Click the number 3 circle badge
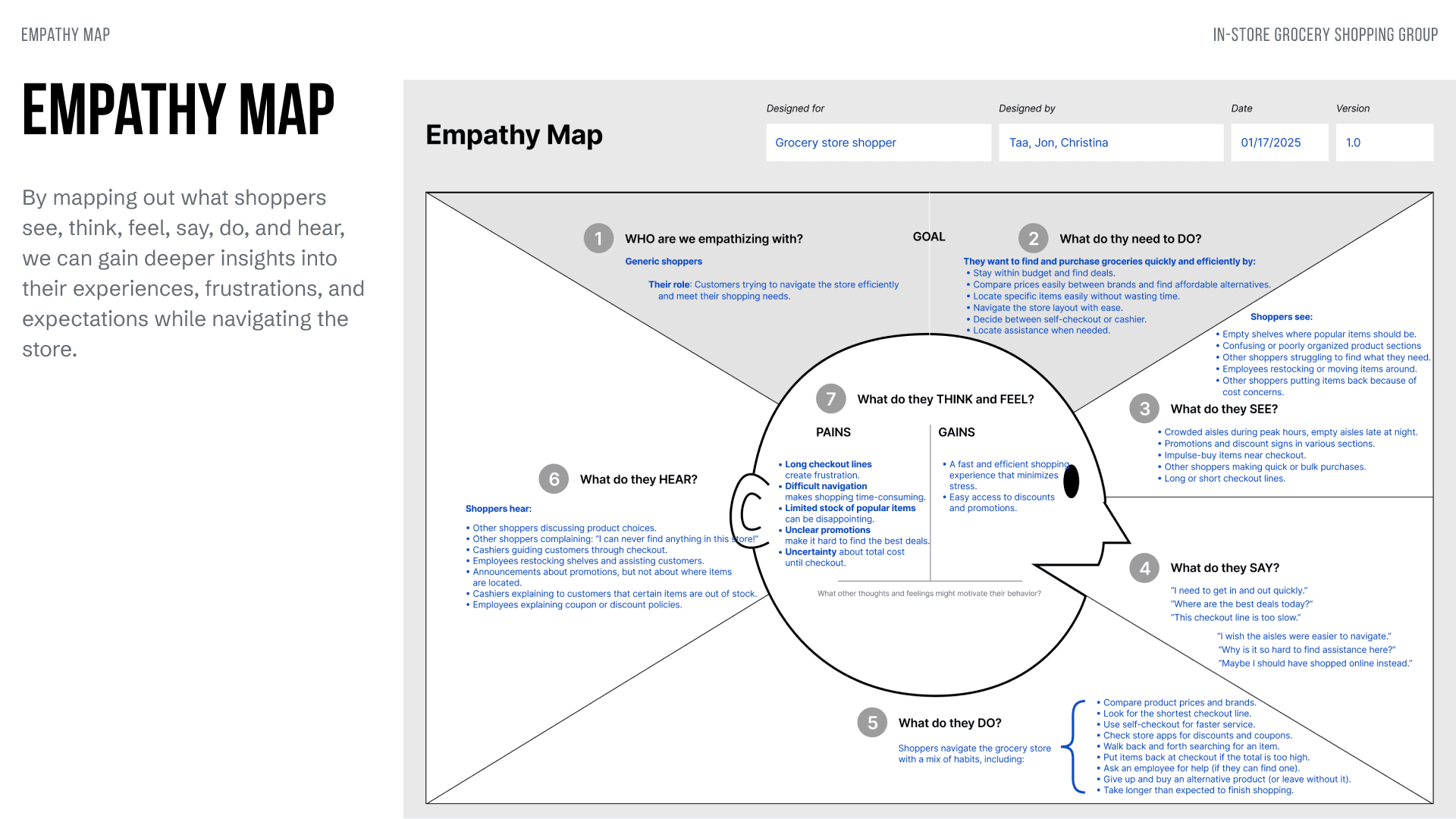Viewport: 1456px width, 819px height. tap(1144, 409)
